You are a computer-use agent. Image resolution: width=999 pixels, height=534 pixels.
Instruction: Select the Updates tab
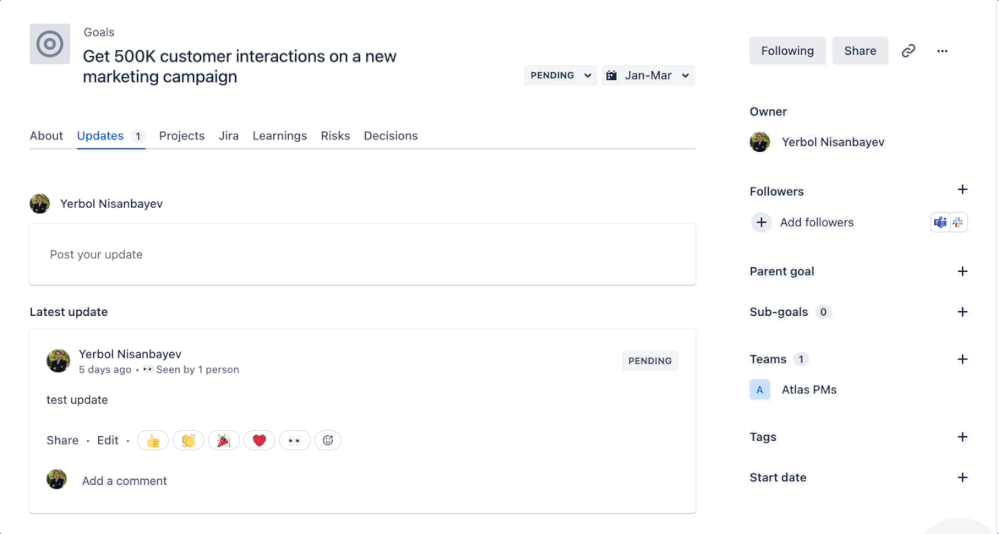(111, 136)
